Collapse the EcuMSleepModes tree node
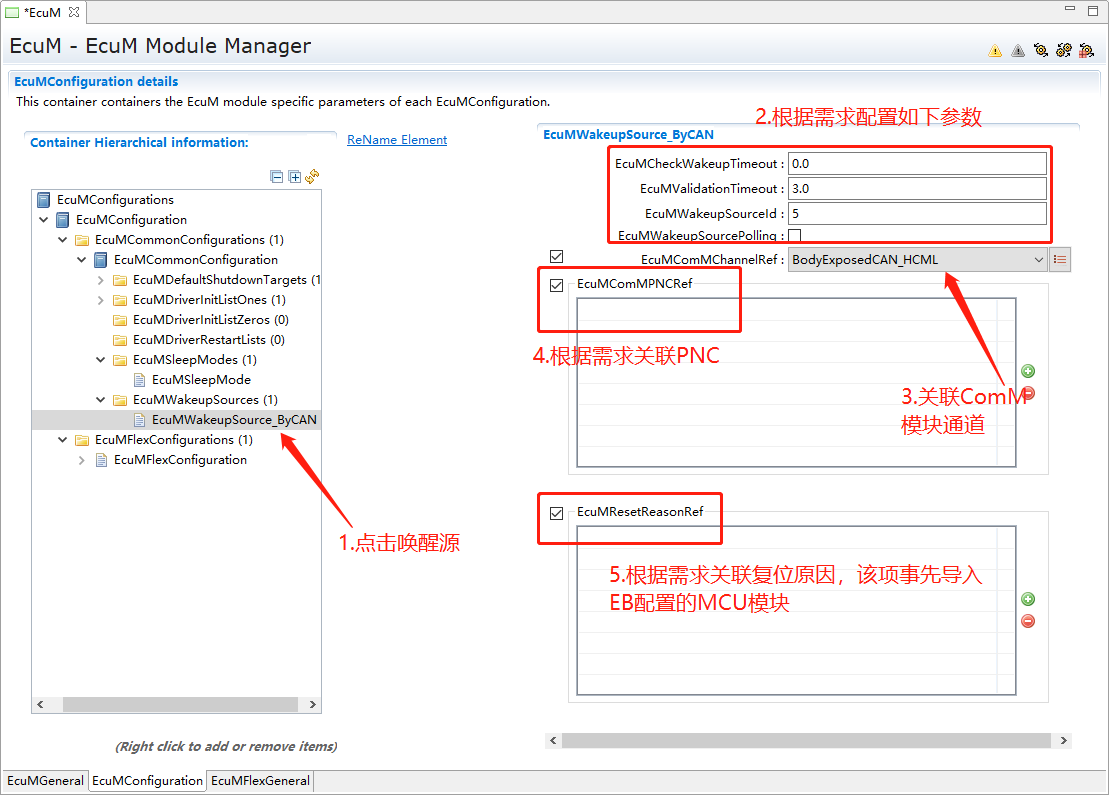 101,360
